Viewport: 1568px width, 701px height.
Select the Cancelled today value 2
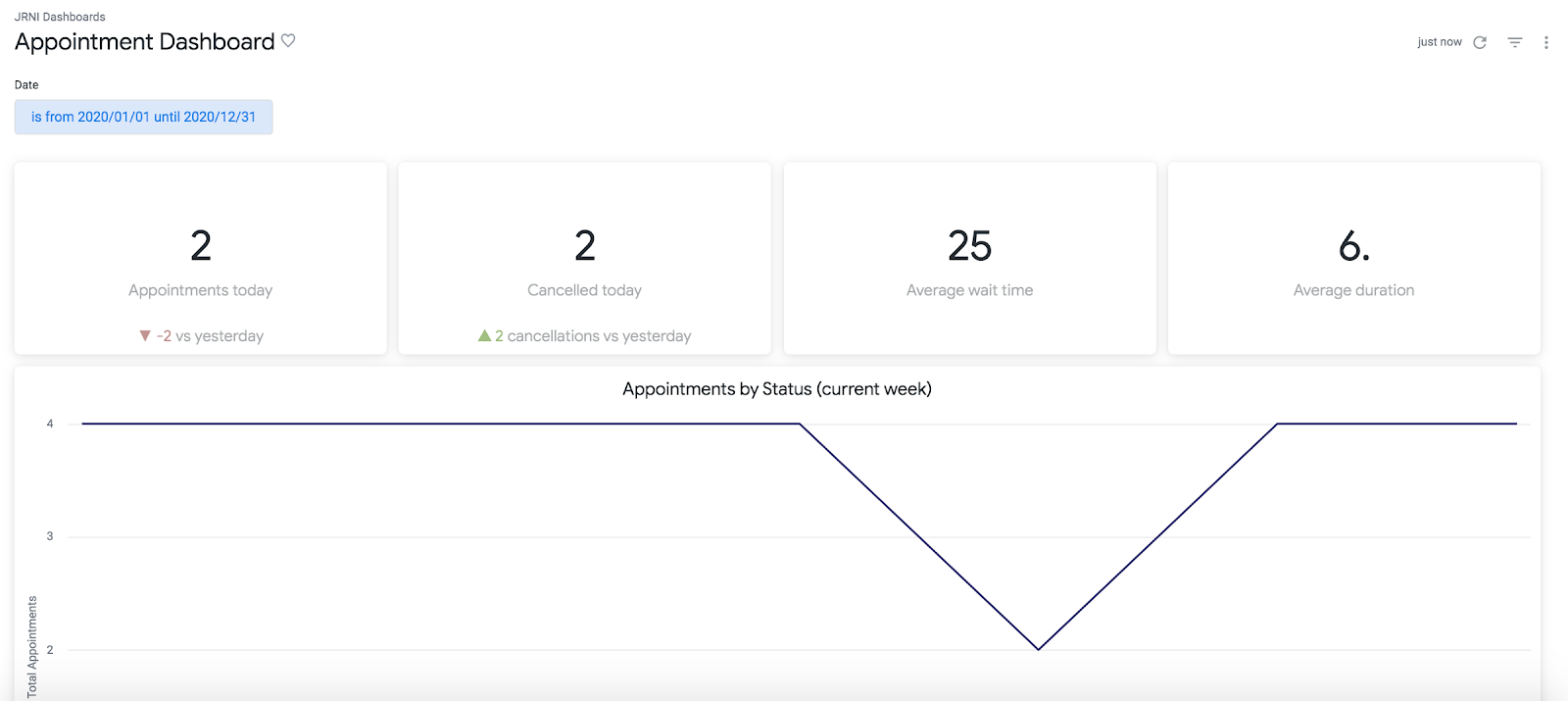point(585,245)
